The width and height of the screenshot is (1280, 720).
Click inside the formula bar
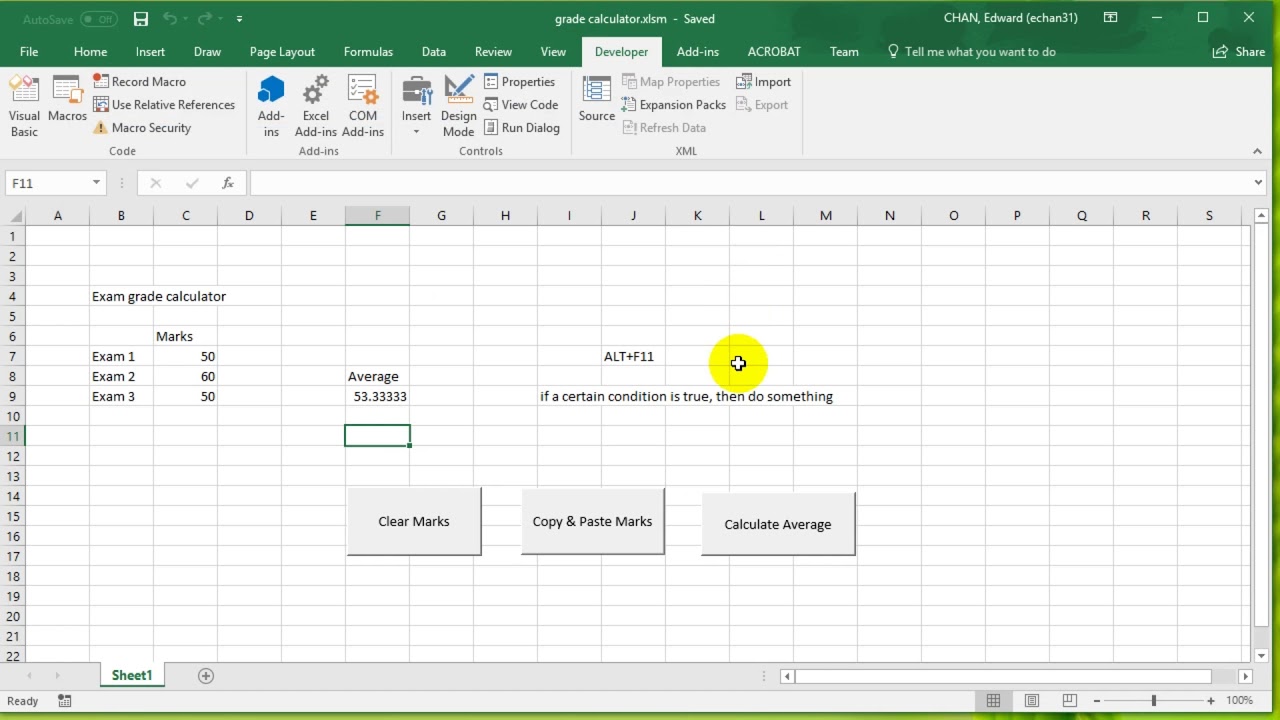coord(750,183)
